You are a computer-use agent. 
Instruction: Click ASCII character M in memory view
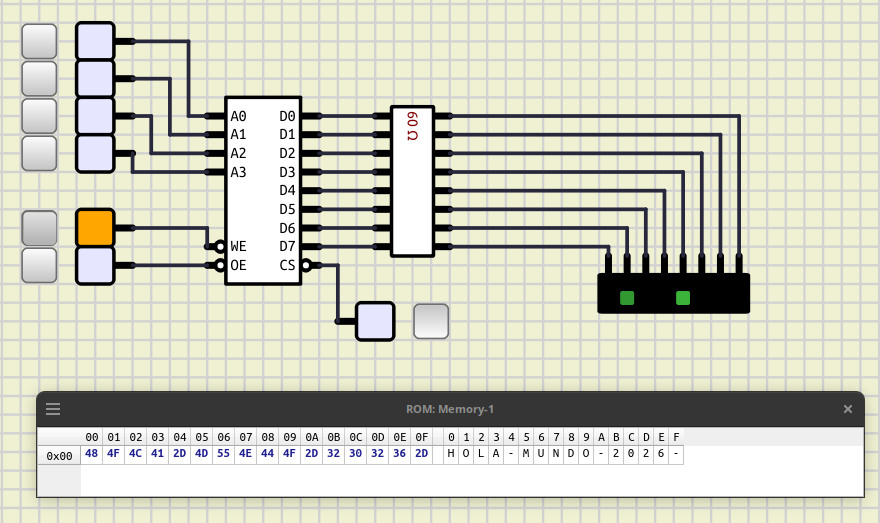click(526, 453)
